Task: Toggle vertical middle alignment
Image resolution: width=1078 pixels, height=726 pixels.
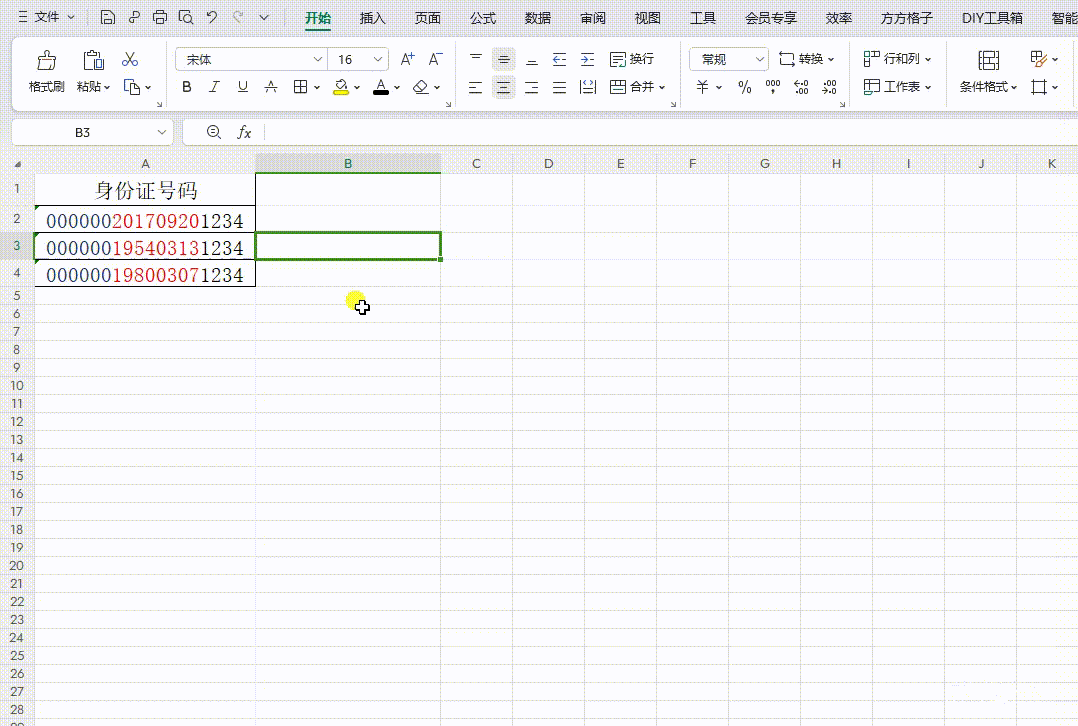Action: pos(504,60)
